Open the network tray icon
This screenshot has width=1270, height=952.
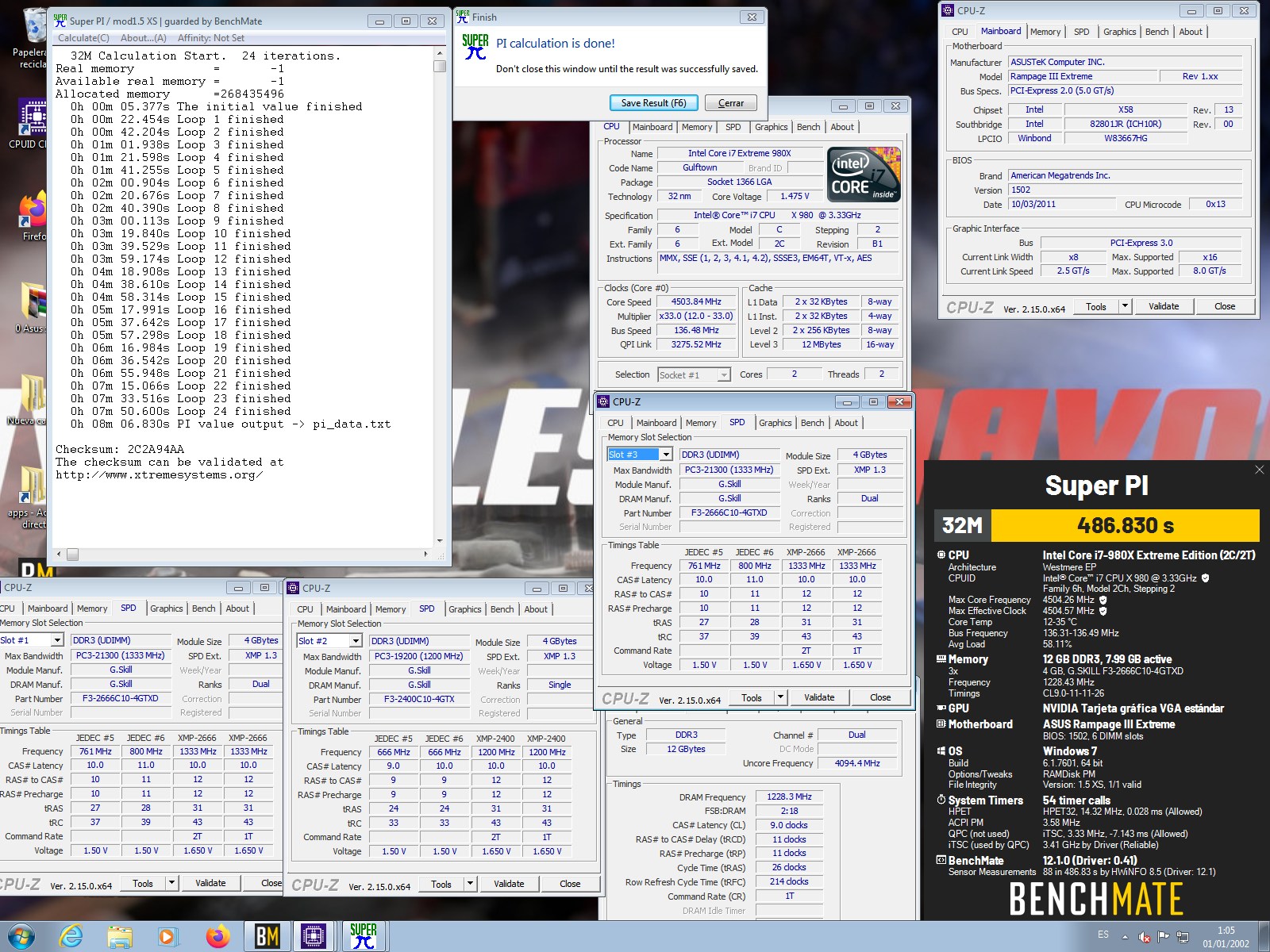click(x=1182, y=937)
